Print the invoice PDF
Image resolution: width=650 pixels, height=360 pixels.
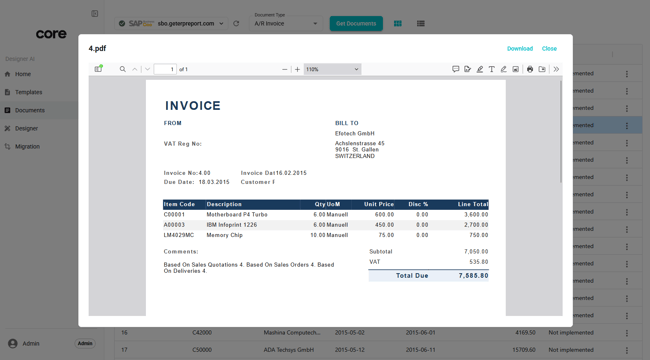530,69
